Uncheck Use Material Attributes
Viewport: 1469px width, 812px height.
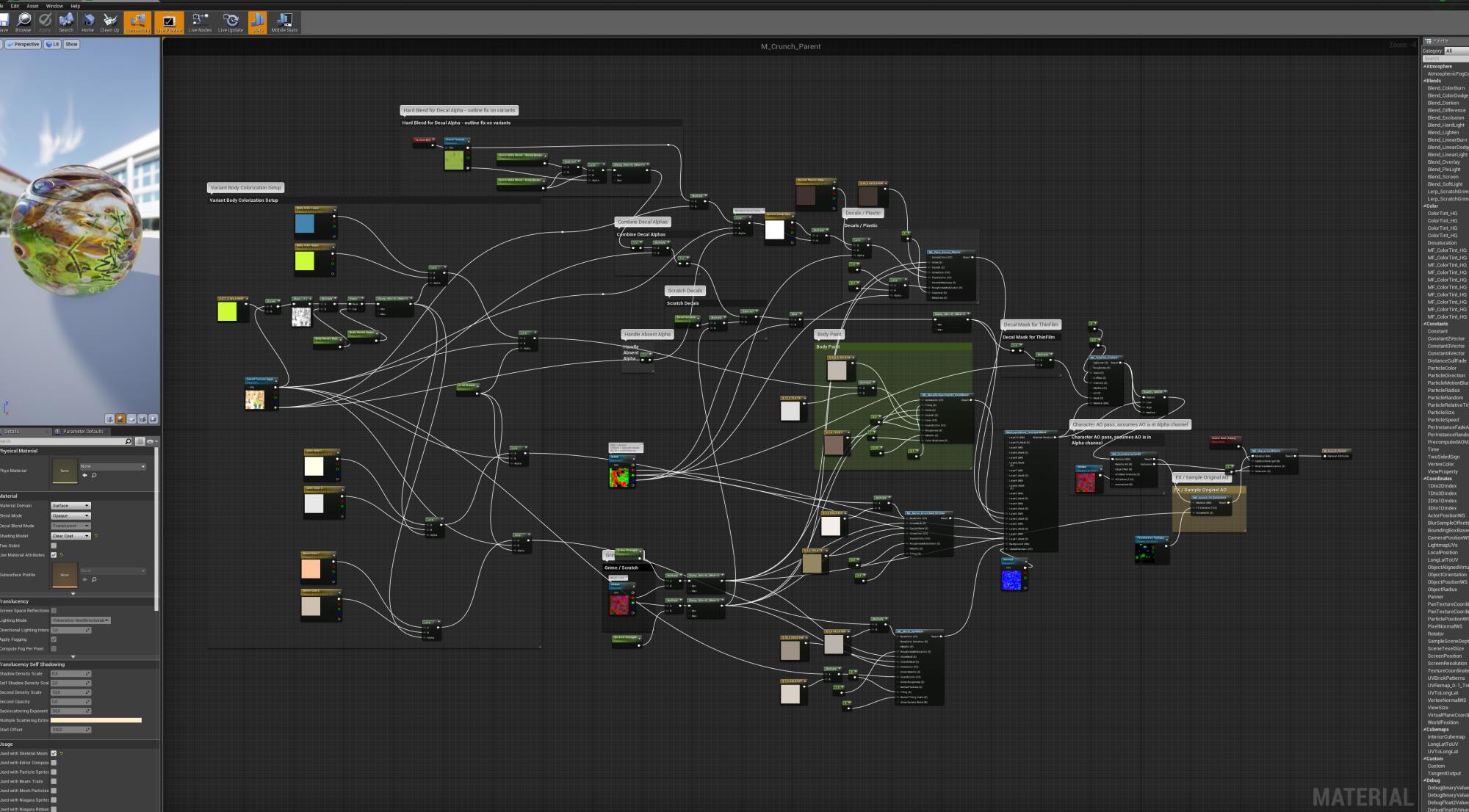(x=54, y=555)
